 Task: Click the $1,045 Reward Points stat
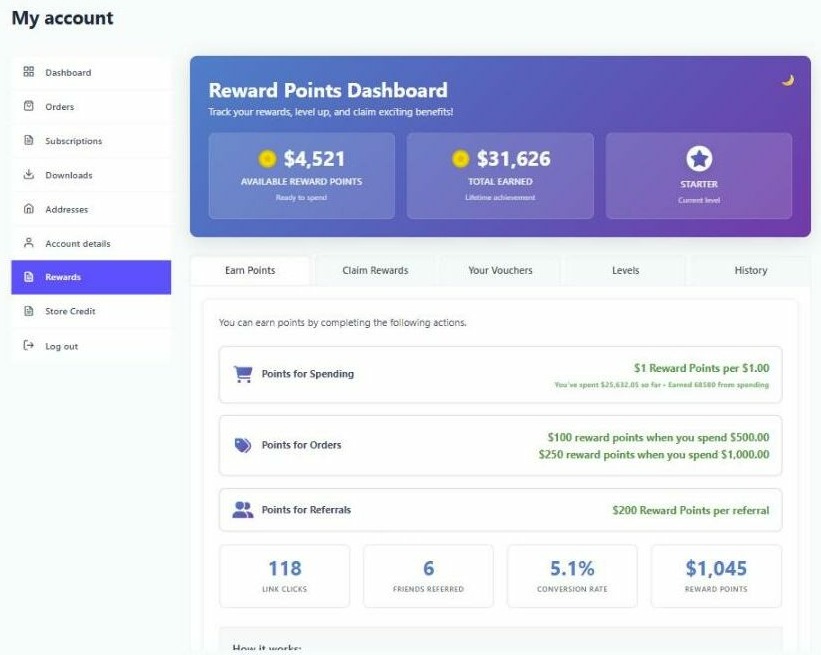716,576
